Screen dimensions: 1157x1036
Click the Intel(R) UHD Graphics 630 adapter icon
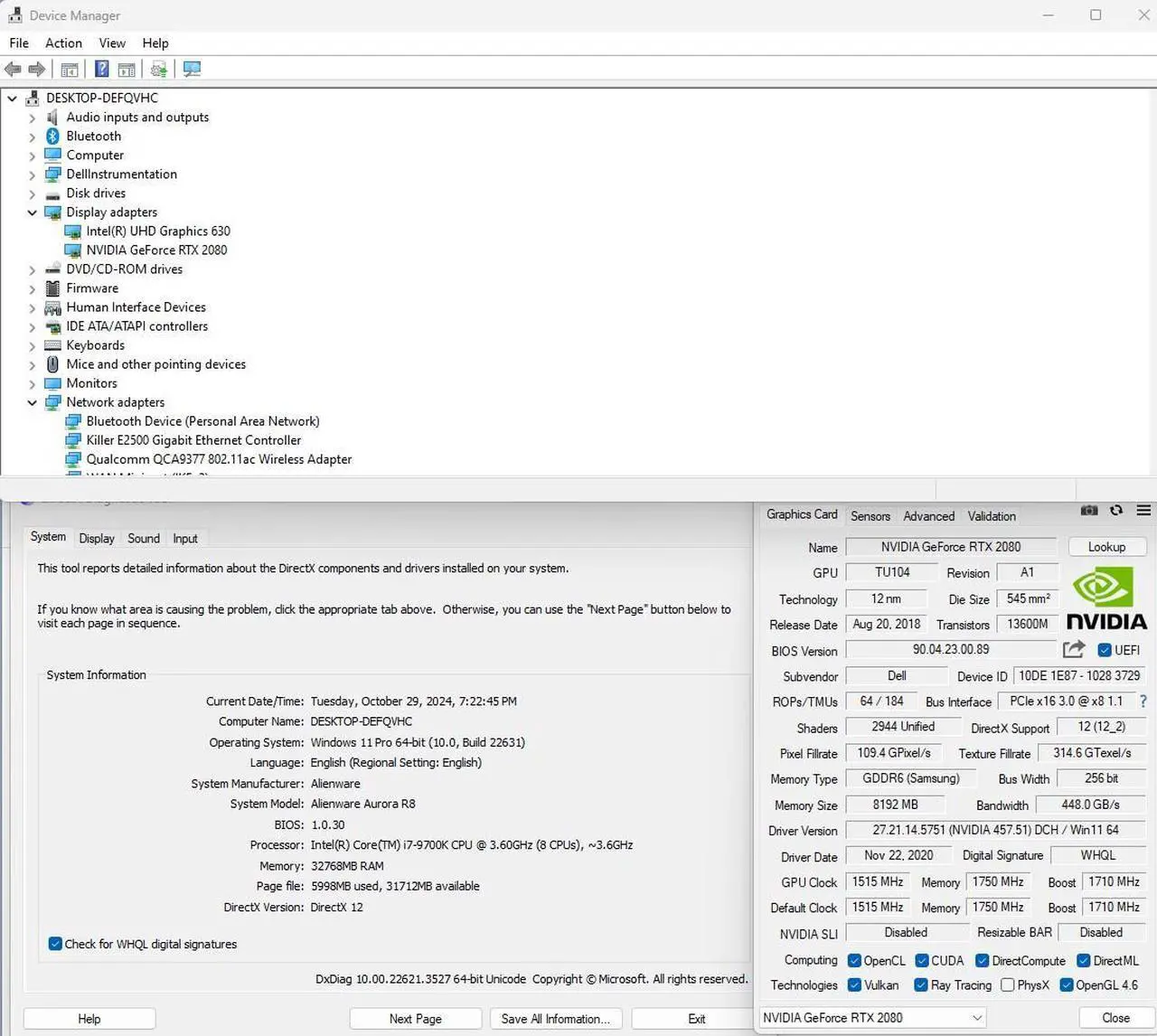[72, 231]
